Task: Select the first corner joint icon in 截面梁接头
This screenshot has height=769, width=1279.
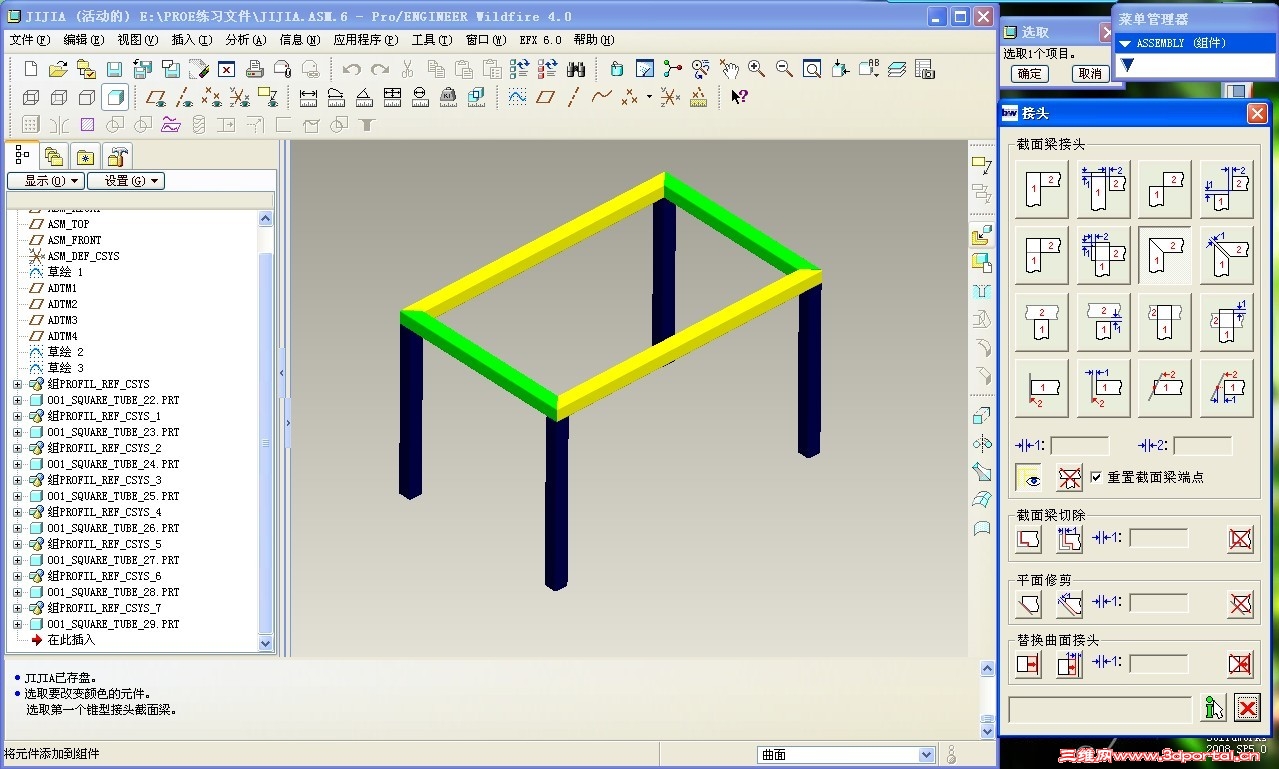Action: [x=1041, y=189]
